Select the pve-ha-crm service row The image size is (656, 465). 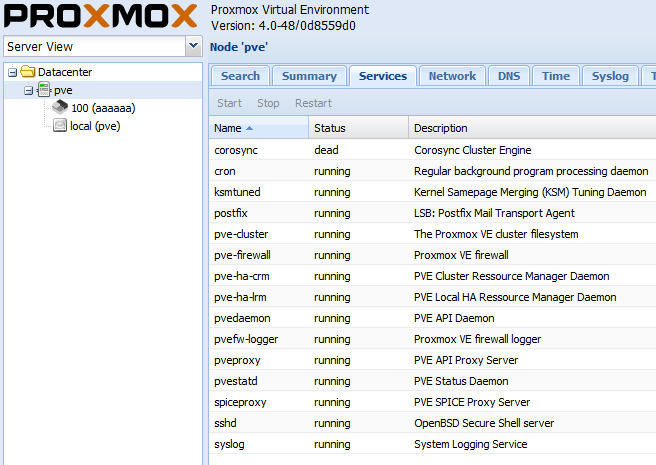(433, 276)
